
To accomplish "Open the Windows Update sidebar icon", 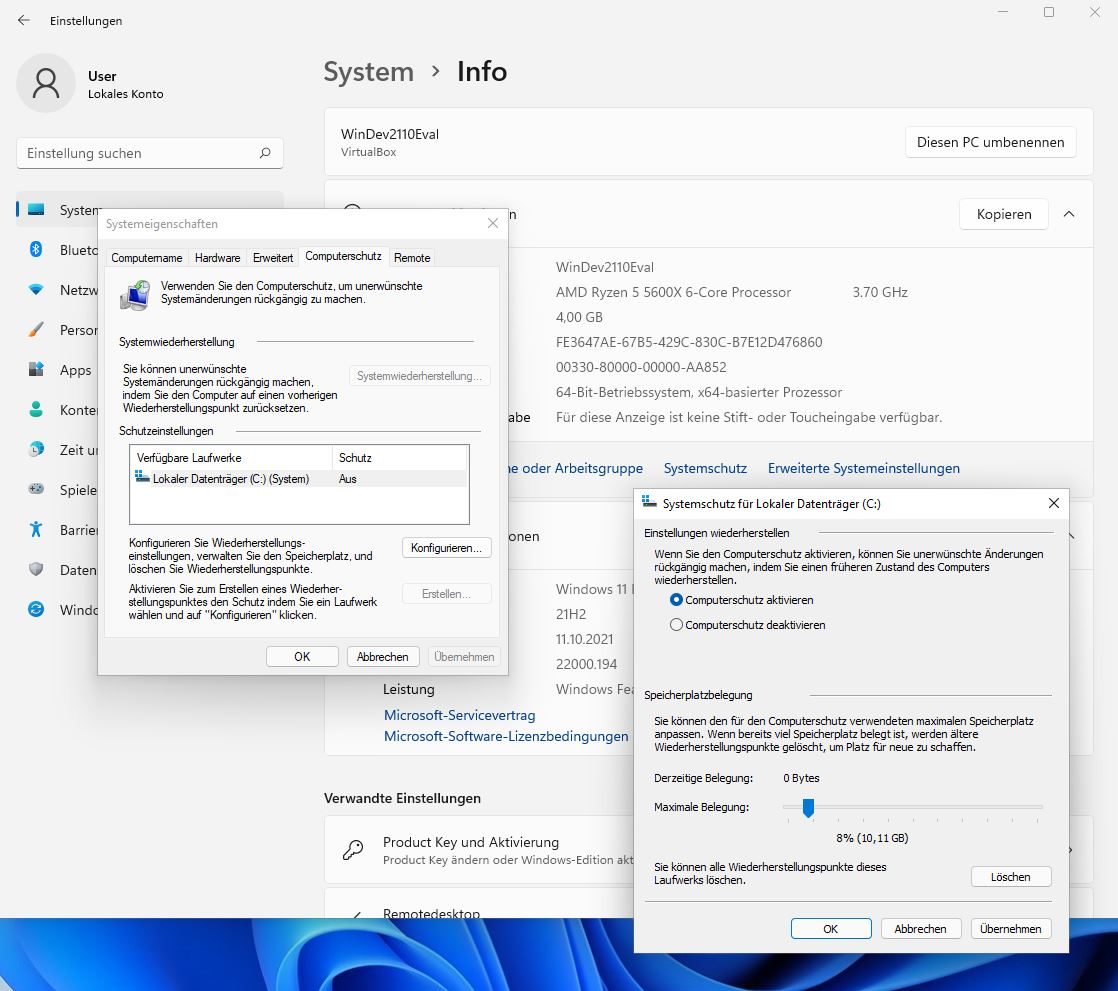I will point(36,610).
